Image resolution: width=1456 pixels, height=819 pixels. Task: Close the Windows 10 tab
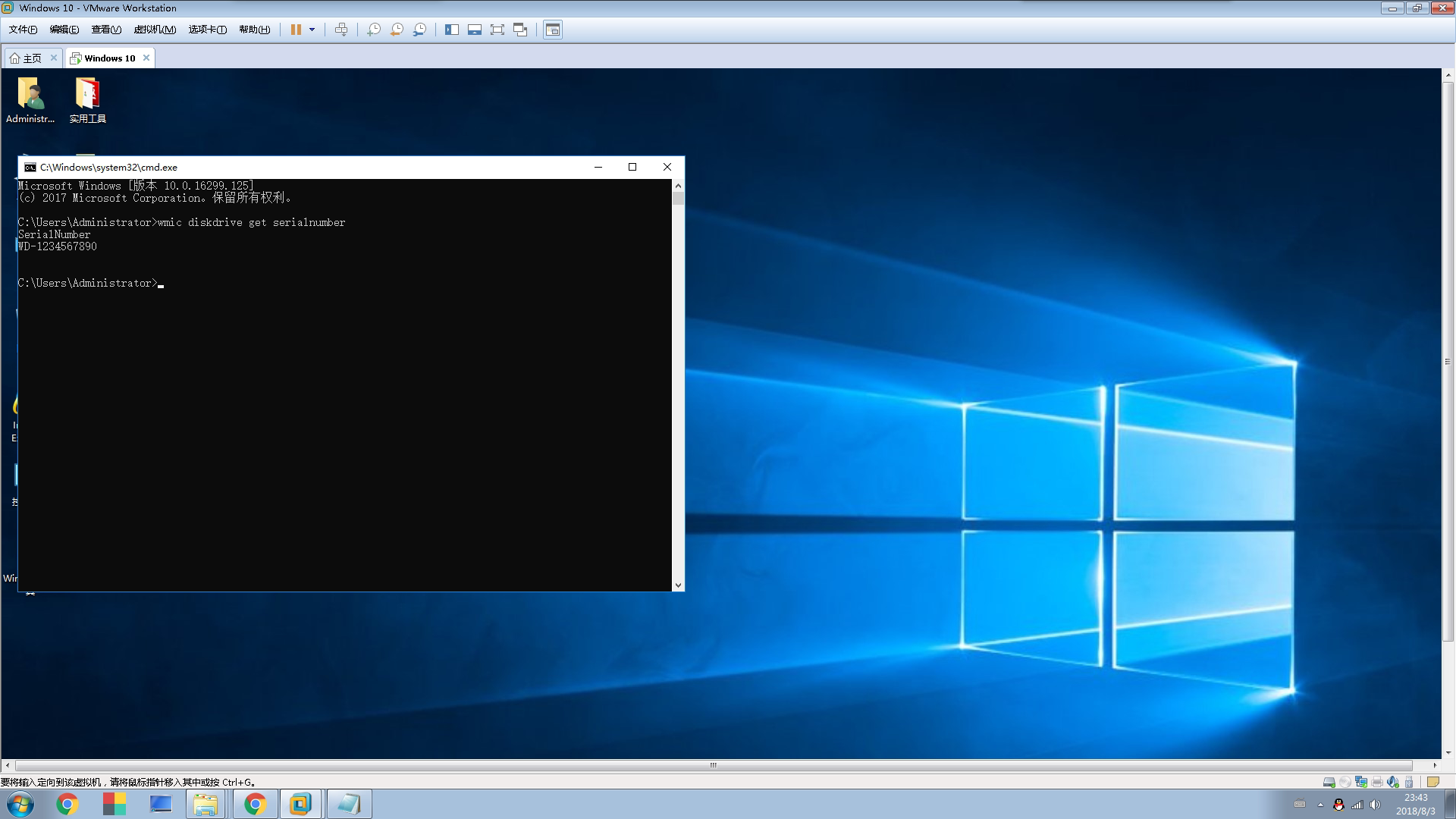pos(146,58)
